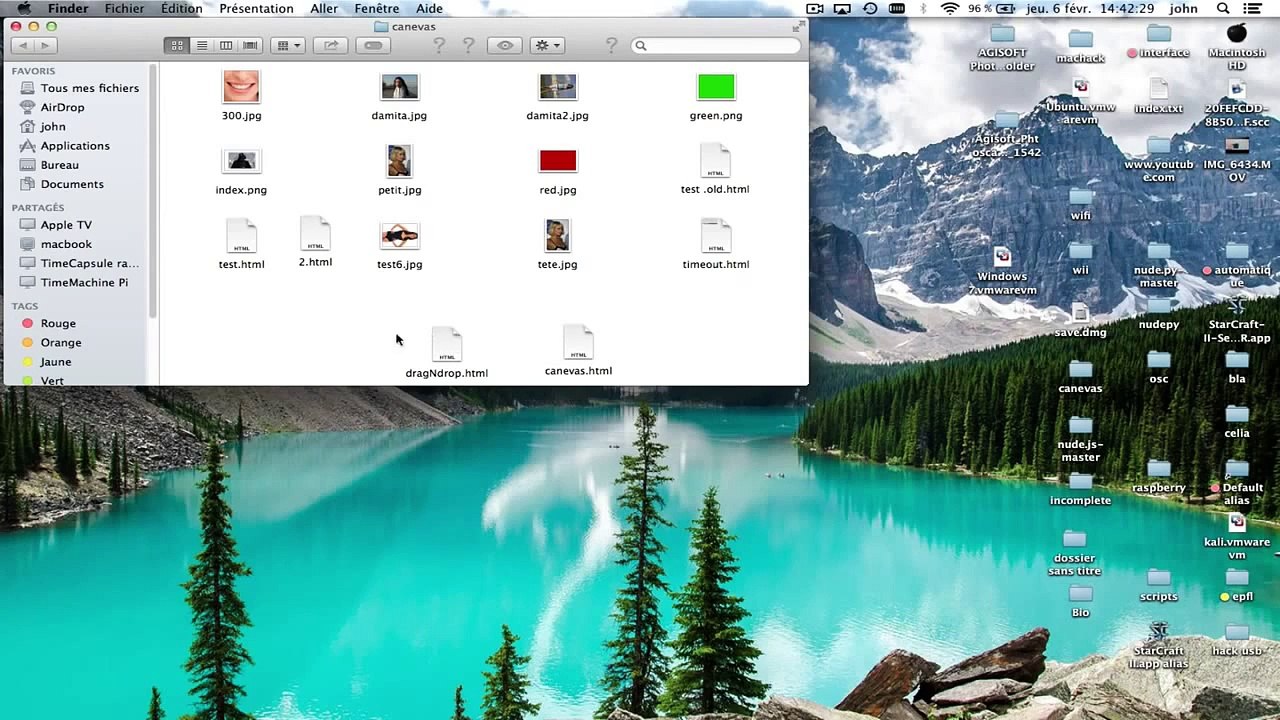Select the test.html file icon
The width and height of the screenshot is (1280, 720).
241,236
